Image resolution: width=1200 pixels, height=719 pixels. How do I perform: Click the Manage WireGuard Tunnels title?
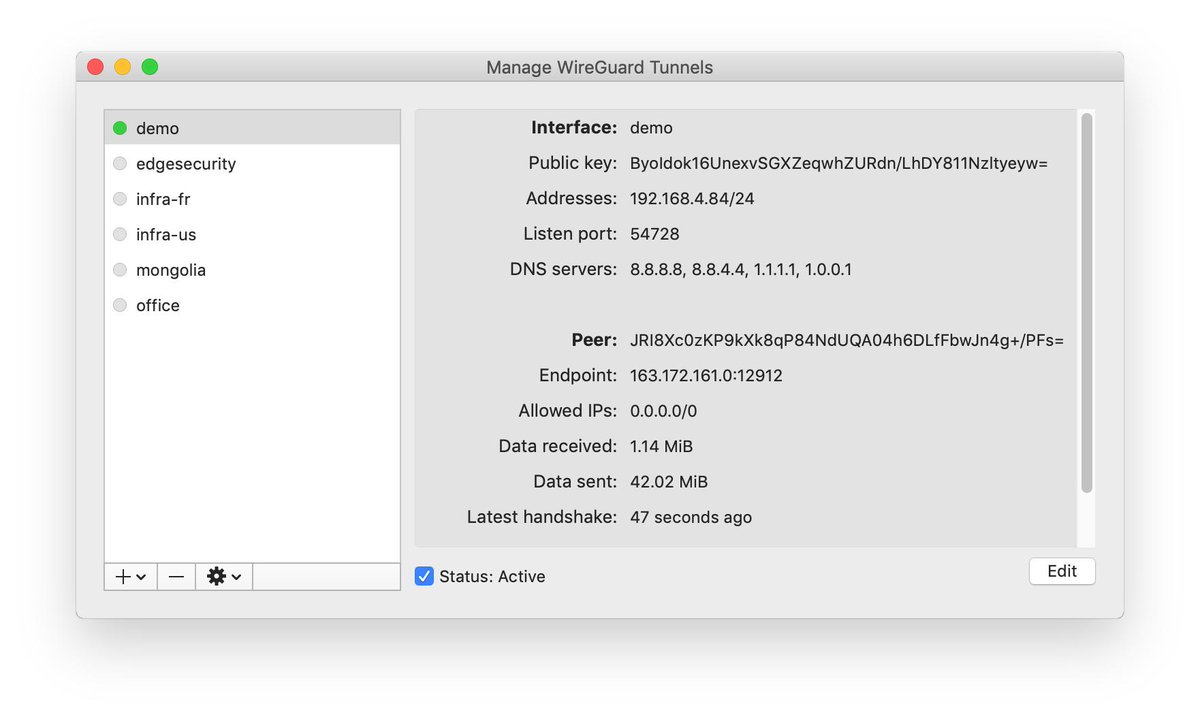click(x=600, y=68)
